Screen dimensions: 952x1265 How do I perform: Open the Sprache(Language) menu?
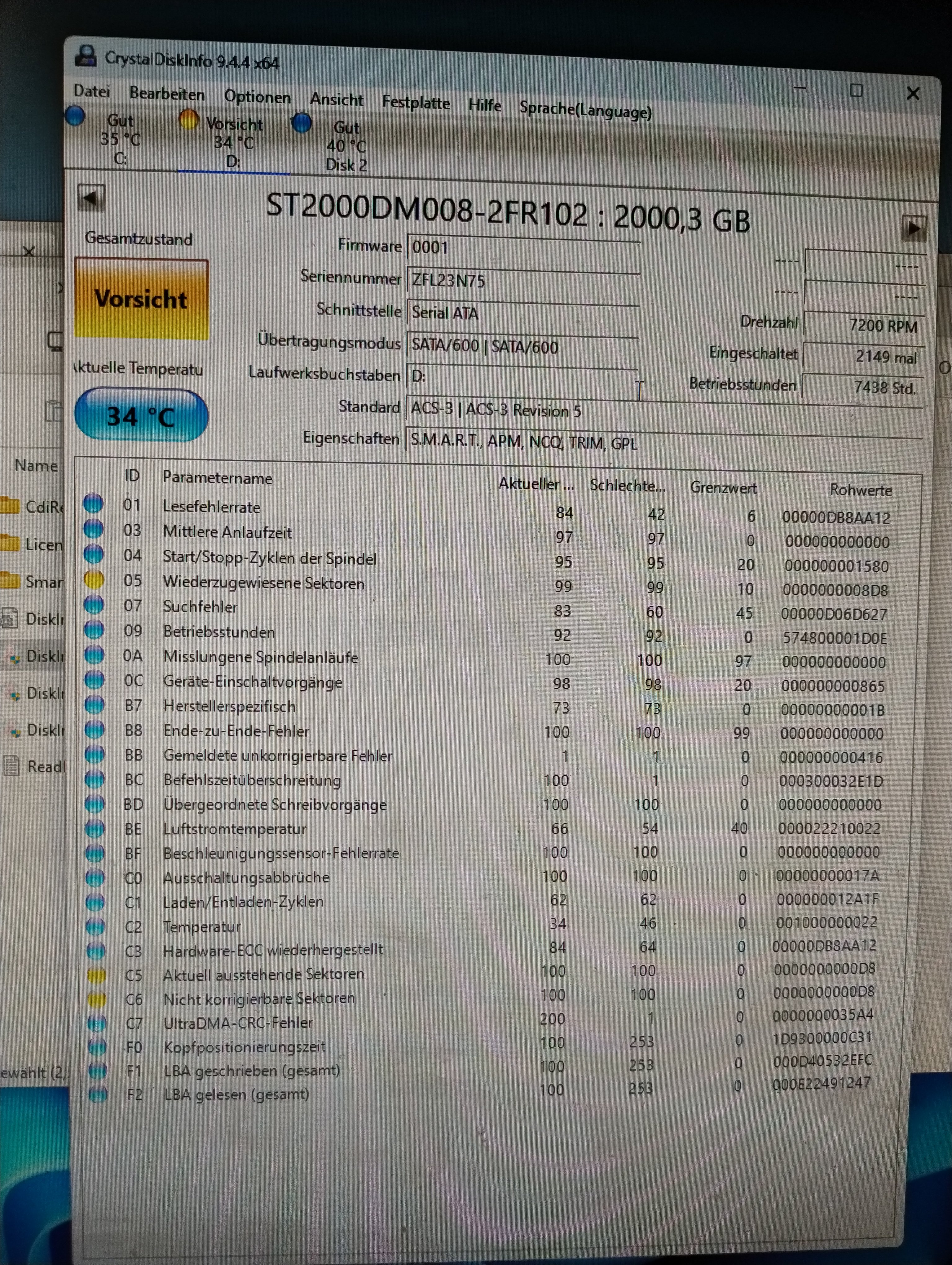coord(585,109)
